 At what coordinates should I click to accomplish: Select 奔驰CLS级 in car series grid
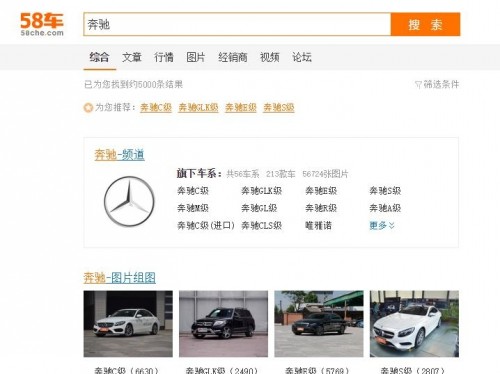coord(262,226)
